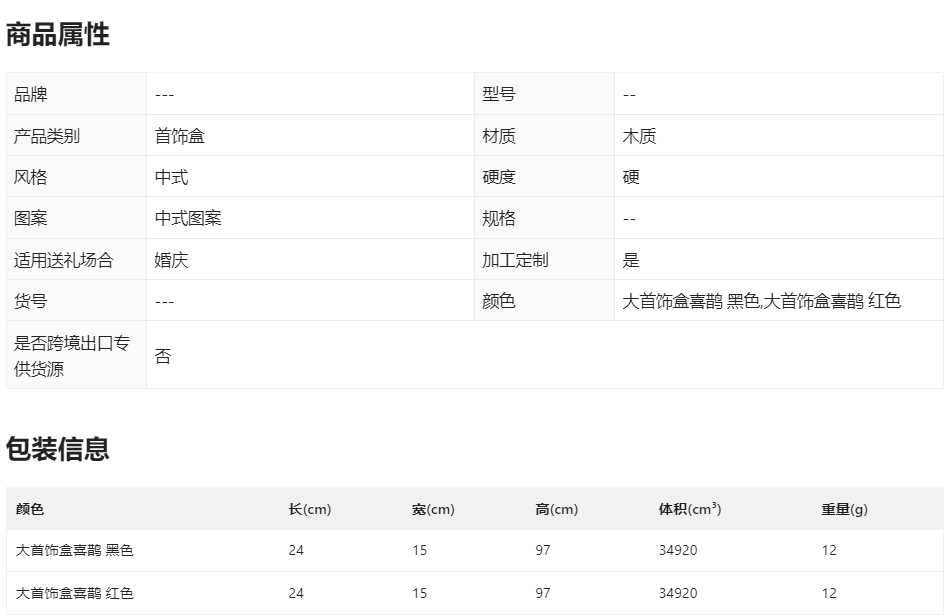
Task: Click the 商品属性 section heading
Action: pyautogui.click(x=58, y=35)
